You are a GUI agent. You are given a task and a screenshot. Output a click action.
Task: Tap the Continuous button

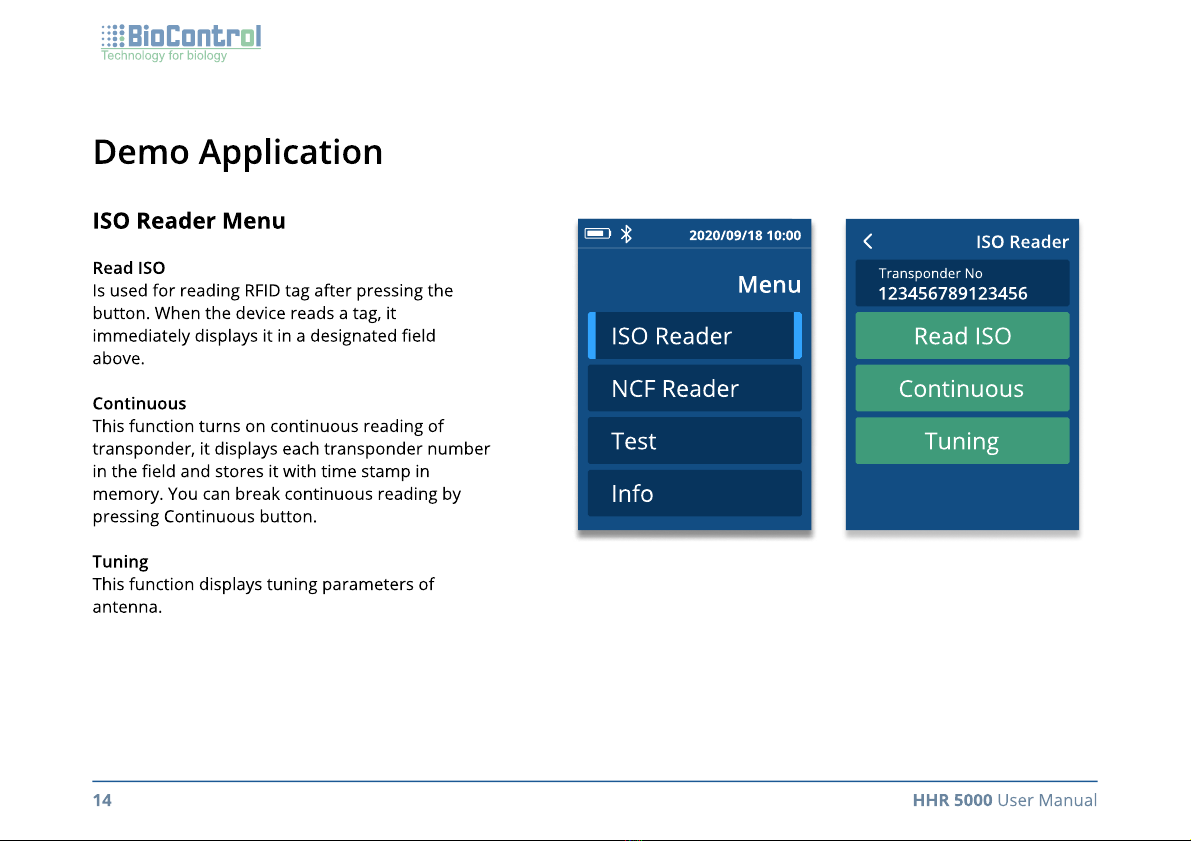point(962,388)
